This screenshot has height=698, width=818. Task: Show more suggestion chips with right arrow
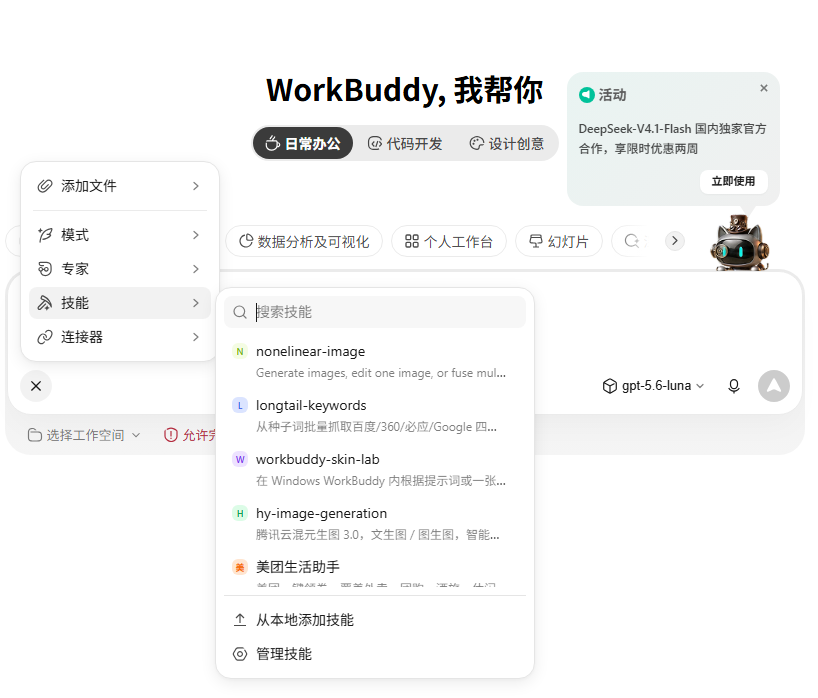(x=675, y=241)
